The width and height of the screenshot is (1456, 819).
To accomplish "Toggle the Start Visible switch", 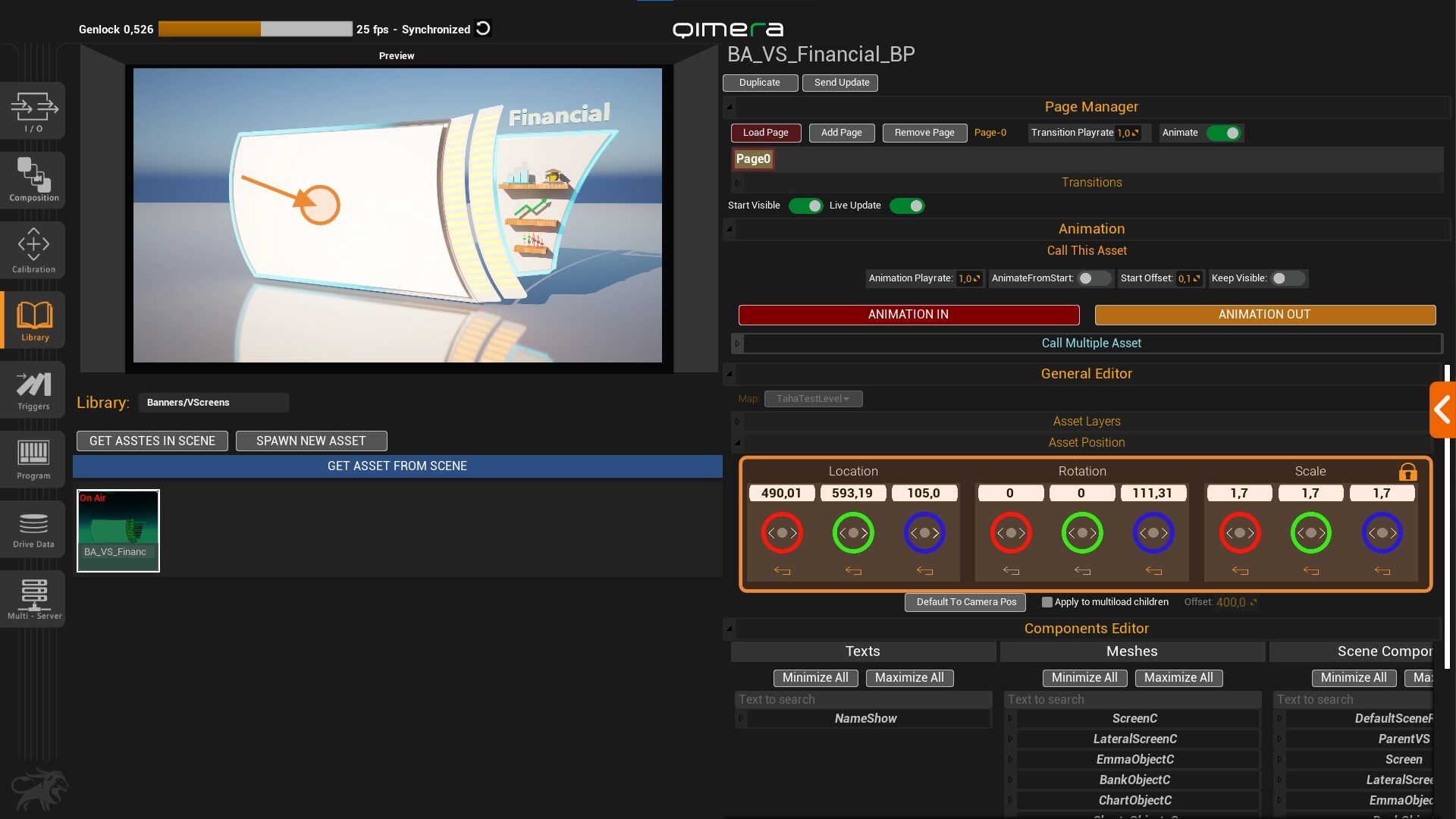I will pos(805,206).
